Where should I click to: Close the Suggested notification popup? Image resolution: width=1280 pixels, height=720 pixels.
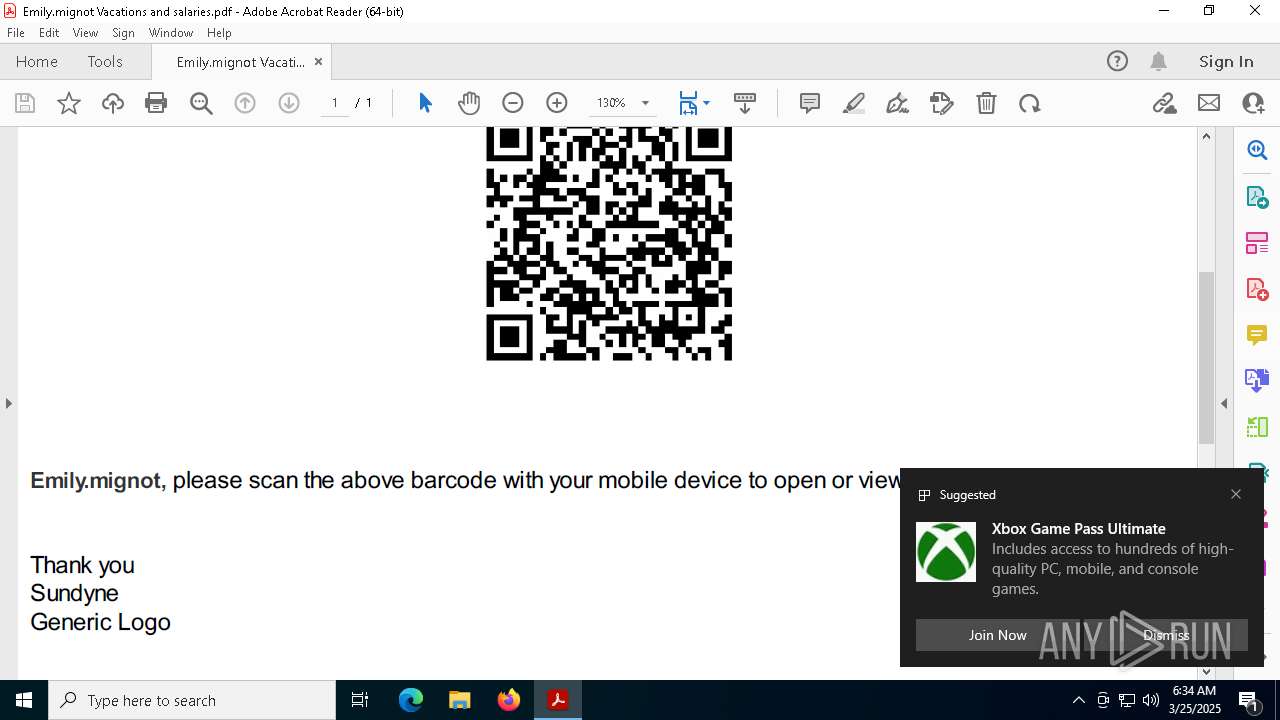[1236, 494]
